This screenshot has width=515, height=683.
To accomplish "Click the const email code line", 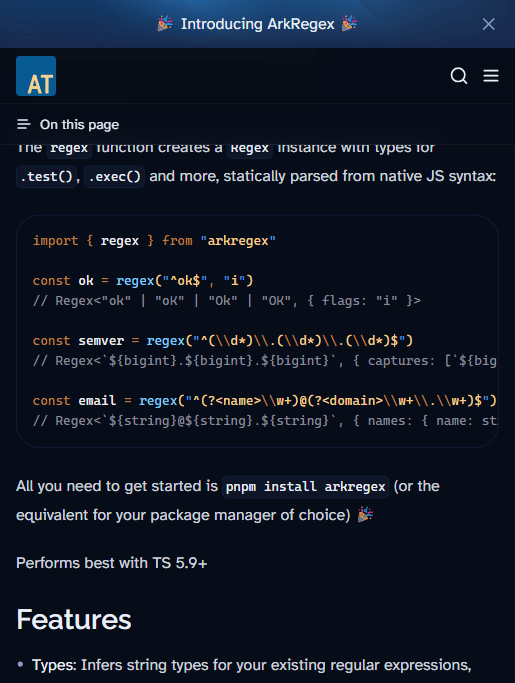I will 264,400.
